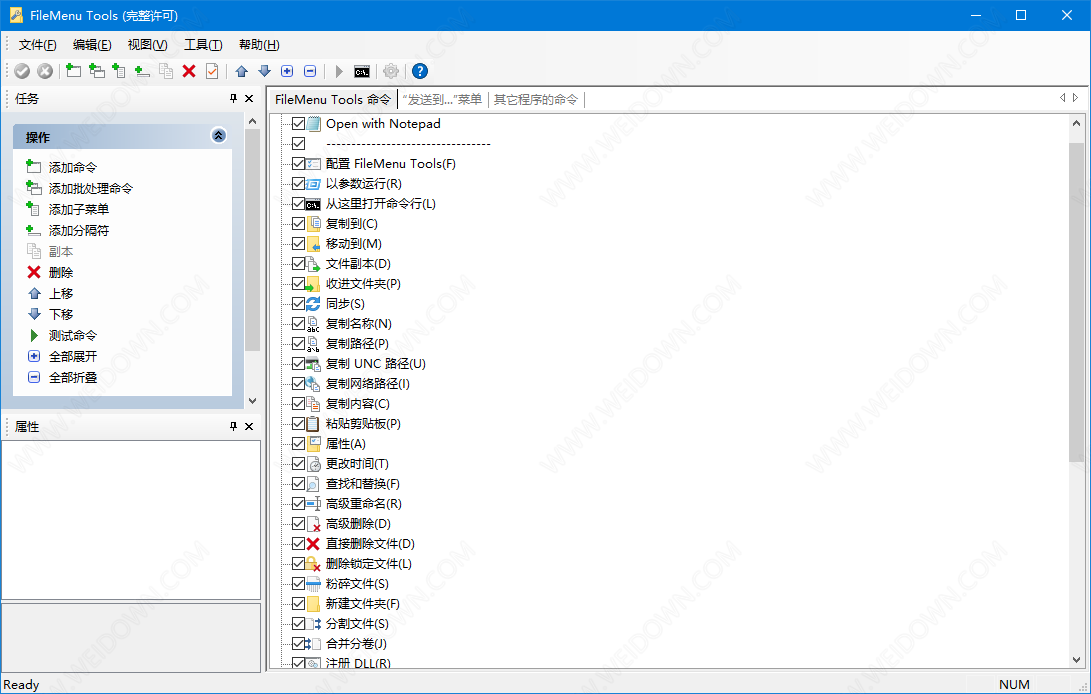Click the expand all plus toolbar icon
This screenshot has height=694, width=1091.
tap(287, 71)
